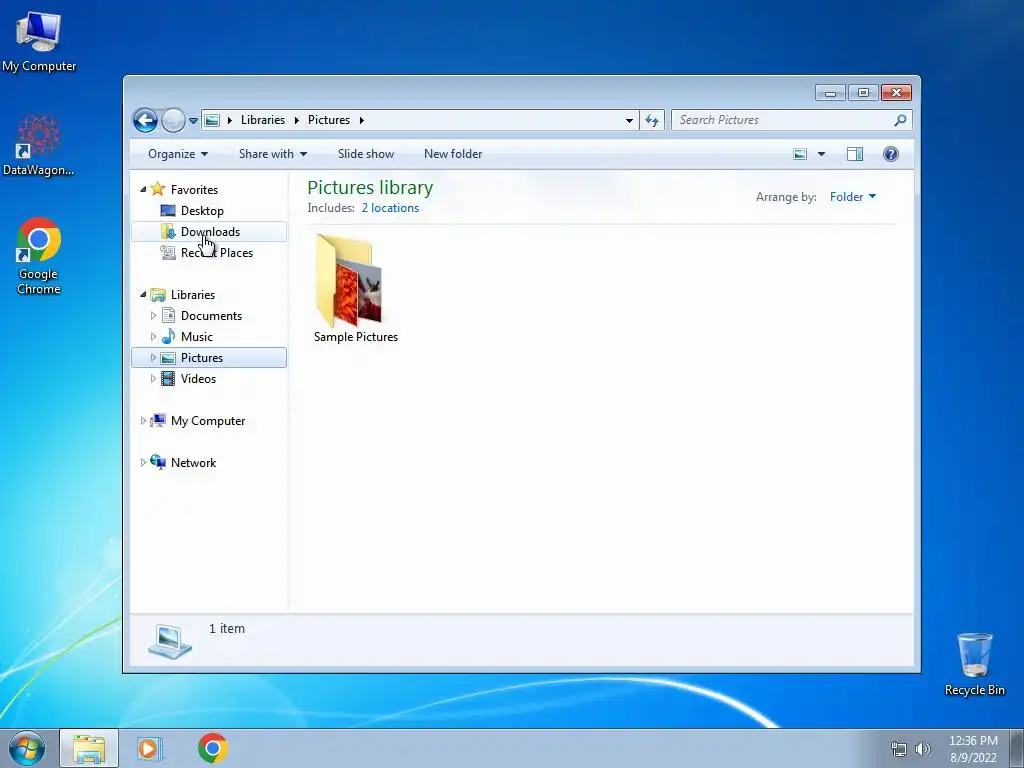
Task: Expand the arrow after Libraries in the path
Action: pyautogui.click(x=296, y=120)
